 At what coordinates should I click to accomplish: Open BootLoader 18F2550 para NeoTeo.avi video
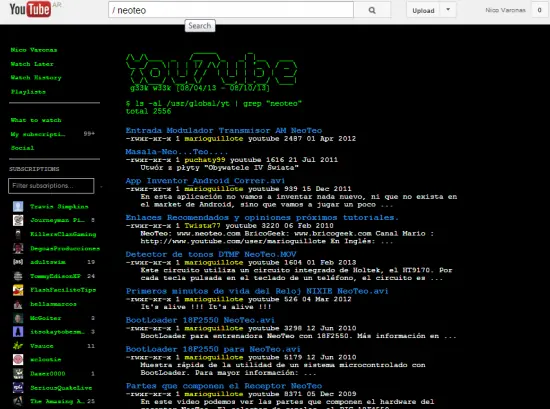pyautogui.click(x=213, y=349)
